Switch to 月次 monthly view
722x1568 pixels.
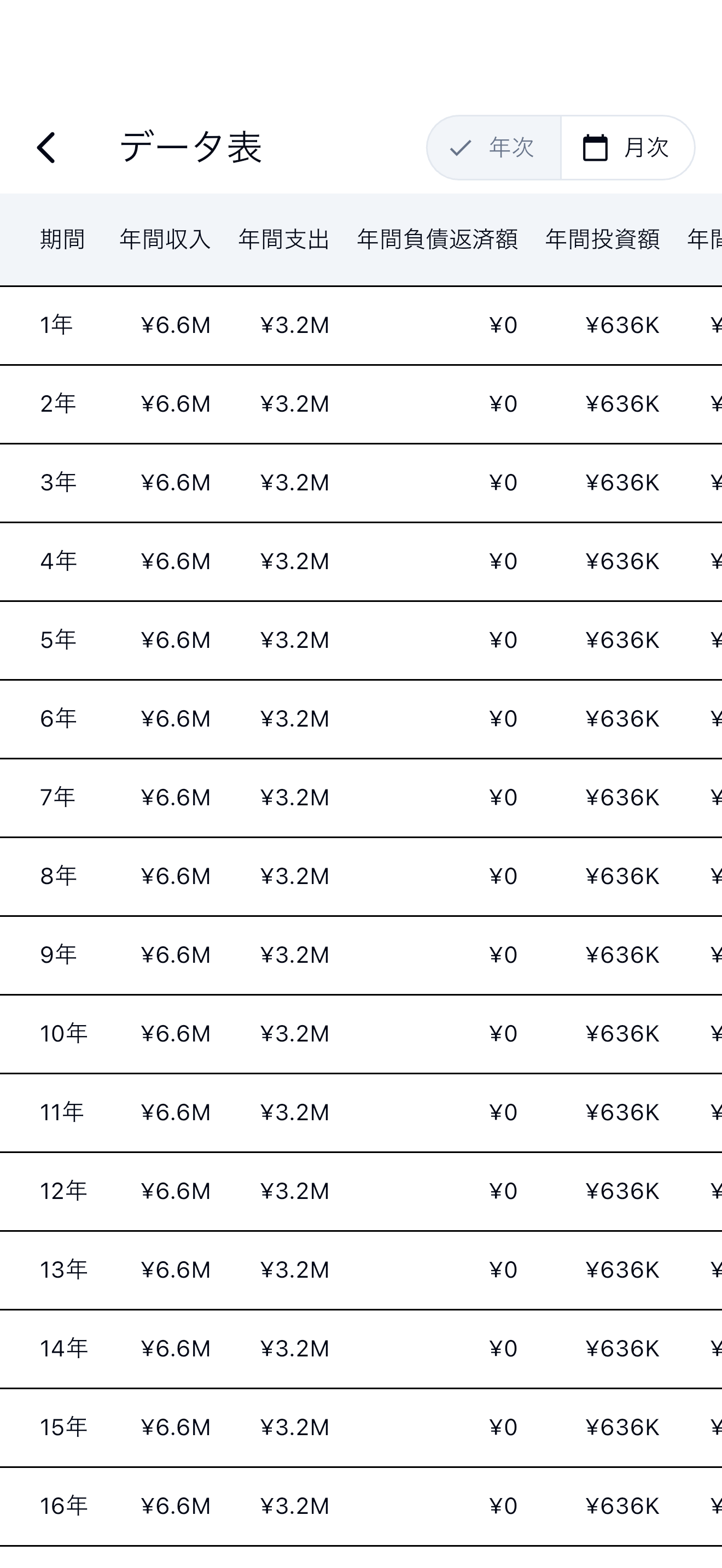(627, 148)
